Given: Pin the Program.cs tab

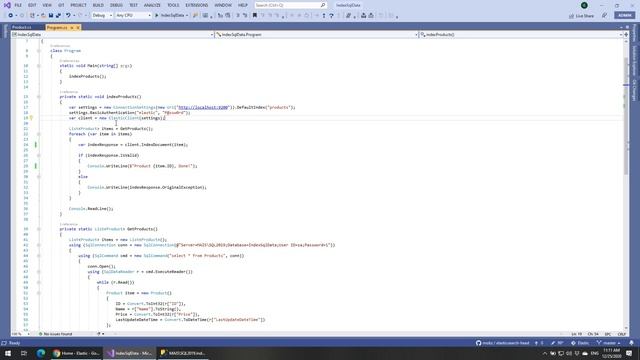Looking at the screenshot, I should (x=72, y=28).
